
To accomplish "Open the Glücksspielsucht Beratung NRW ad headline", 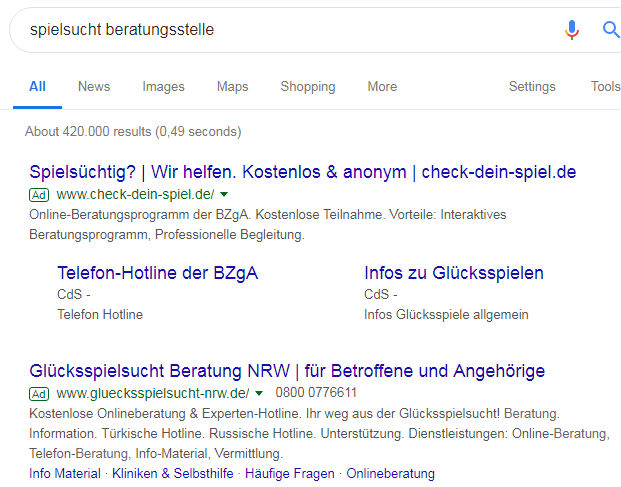I will pyautogui.click(x=287, y=371).
